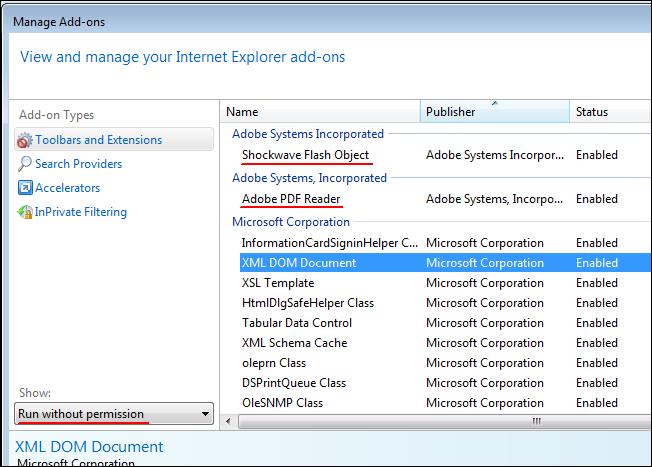Viewport: 652px width, 467px height.
Task: Sort list by Status column header
Action: click(610, 111)
